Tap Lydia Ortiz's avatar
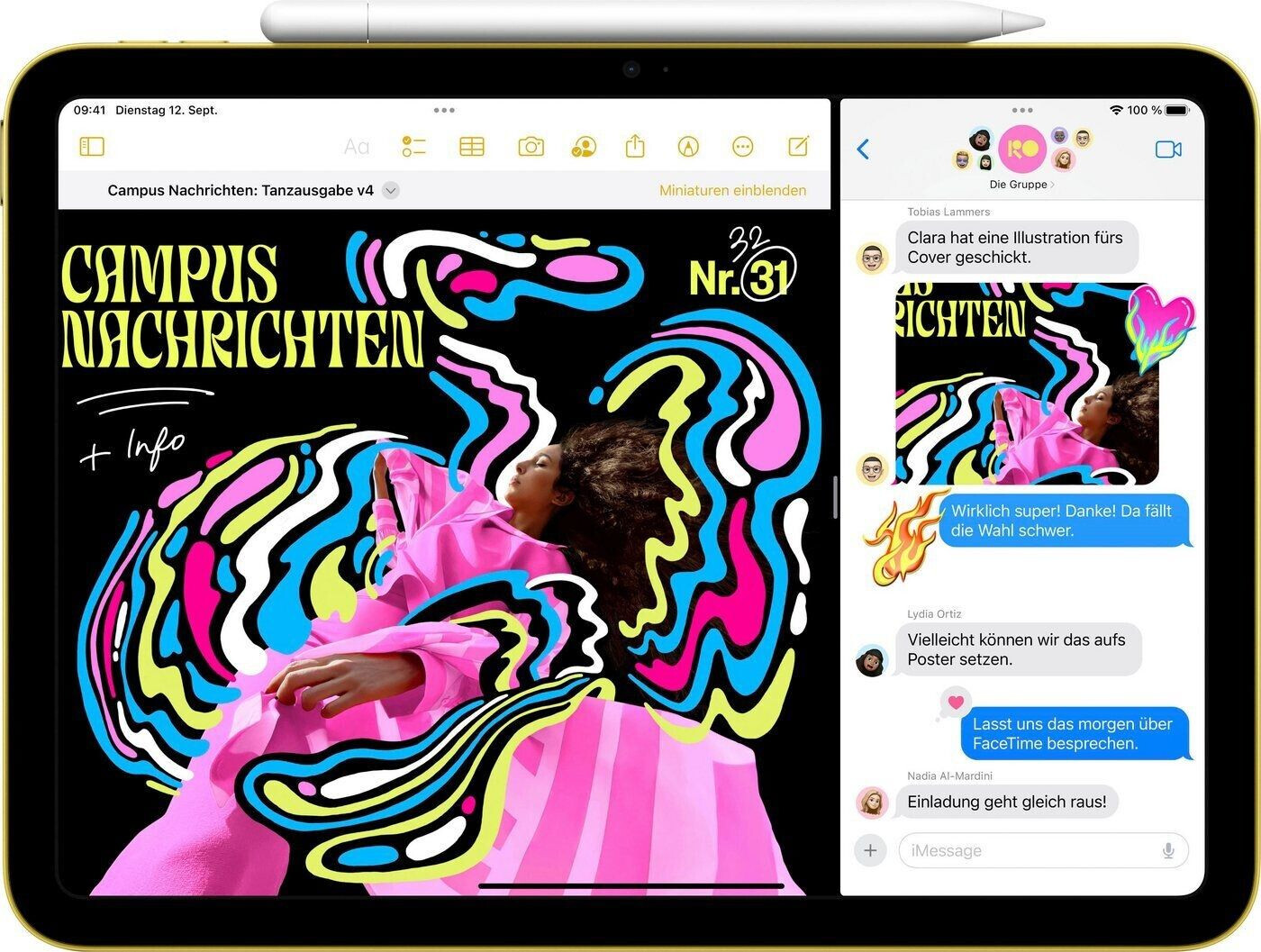Image resolution: width=1261 pixels, height=952 pixels. click(872, 661)
